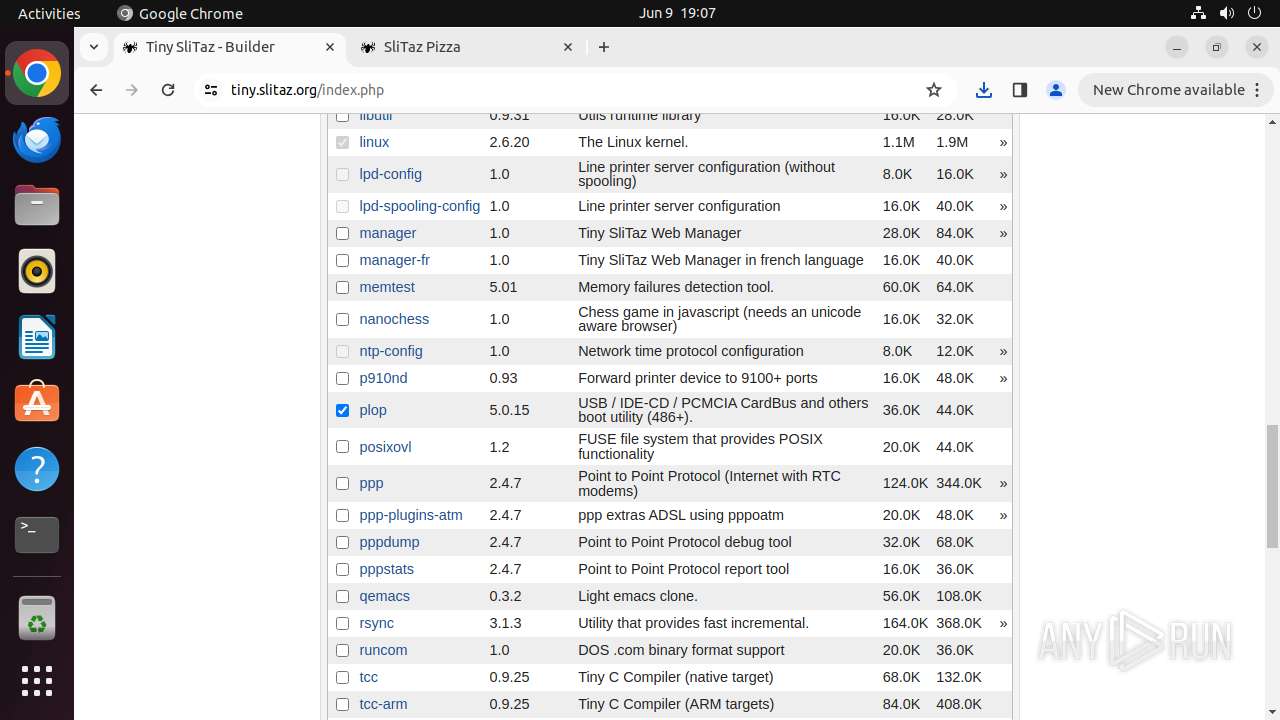Launch Terminal from the dock
Viewport: 1280px width, 720px height.
[37, 535]
